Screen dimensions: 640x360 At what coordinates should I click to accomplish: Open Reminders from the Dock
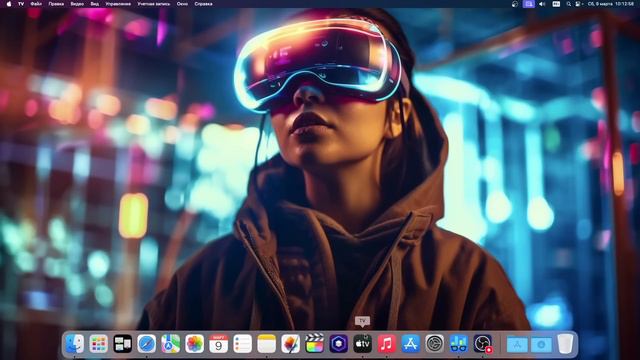tap(242, 344)
